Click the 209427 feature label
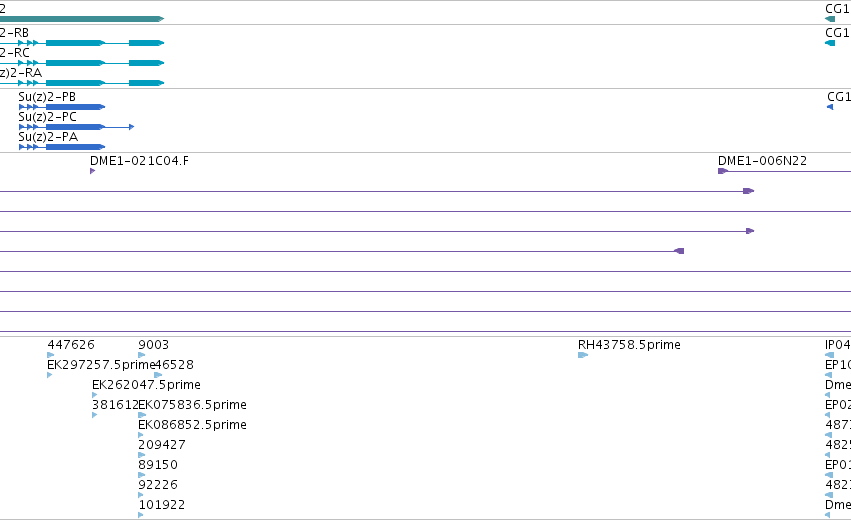This screenshot has width=851, height=520. (162, 445)
